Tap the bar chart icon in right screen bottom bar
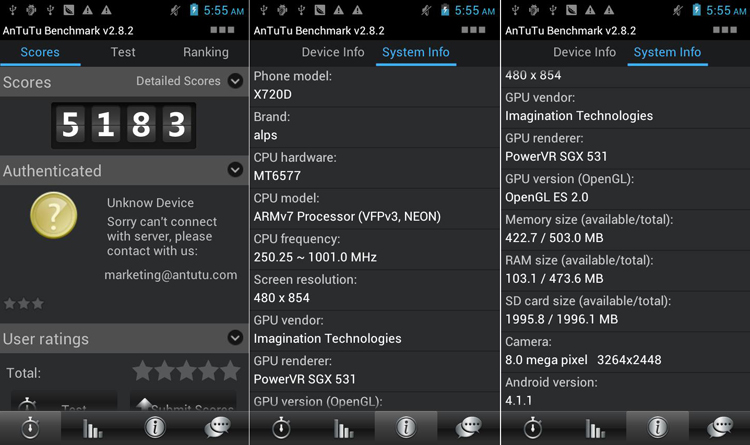Image resolution: width=750 pixels, height=445 pixels. pyautogui.click(x=595, y=428)
